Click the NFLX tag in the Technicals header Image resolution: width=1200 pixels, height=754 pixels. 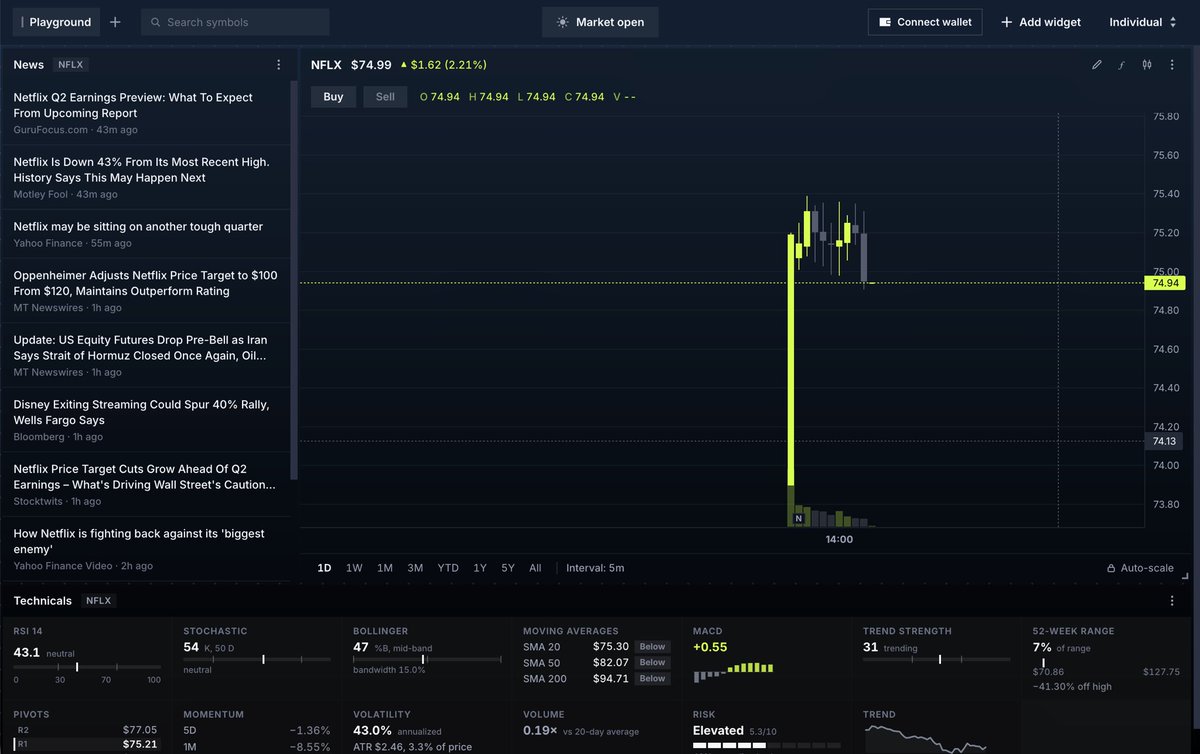pos(98,601)
